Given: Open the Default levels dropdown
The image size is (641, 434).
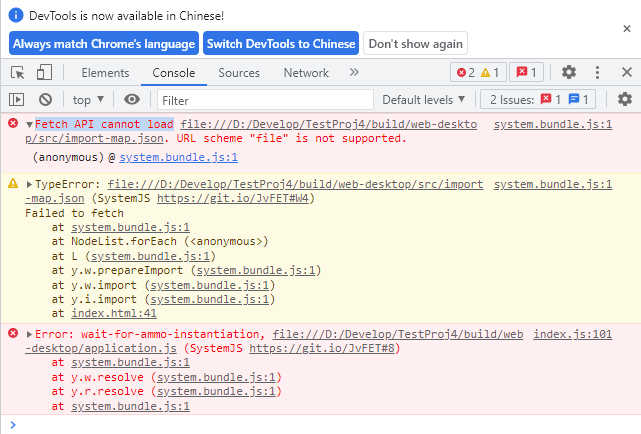Looking at the screenshot, I should [424, 99].
